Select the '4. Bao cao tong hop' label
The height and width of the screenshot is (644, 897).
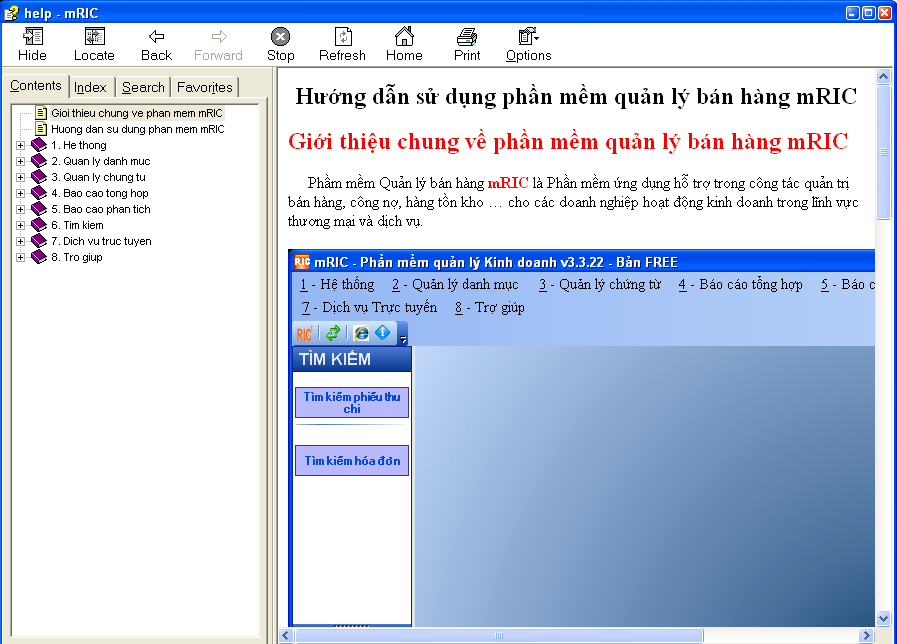[100, 193]
